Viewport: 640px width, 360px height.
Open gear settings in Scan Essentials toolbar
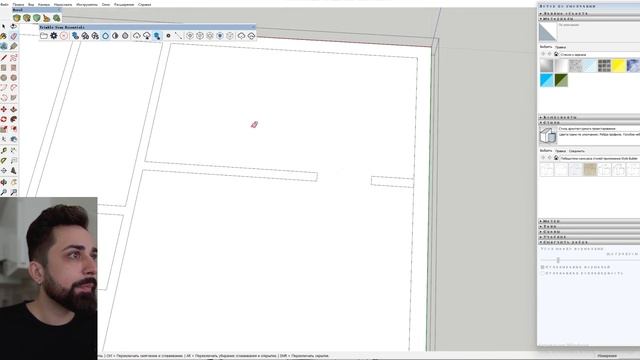pos(53,36)
